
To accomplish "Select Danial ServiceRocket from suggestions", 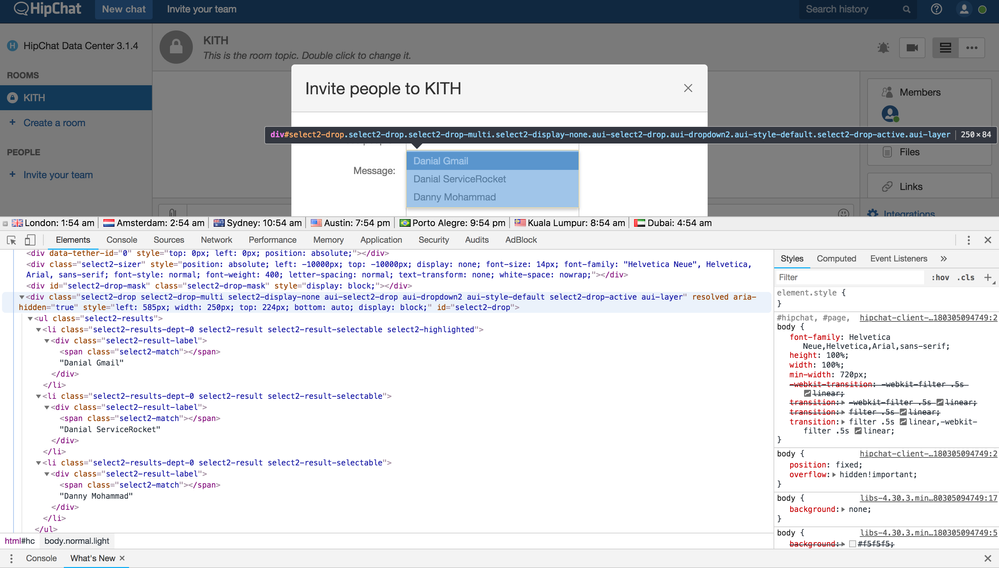I will click(x=492, y=179).
